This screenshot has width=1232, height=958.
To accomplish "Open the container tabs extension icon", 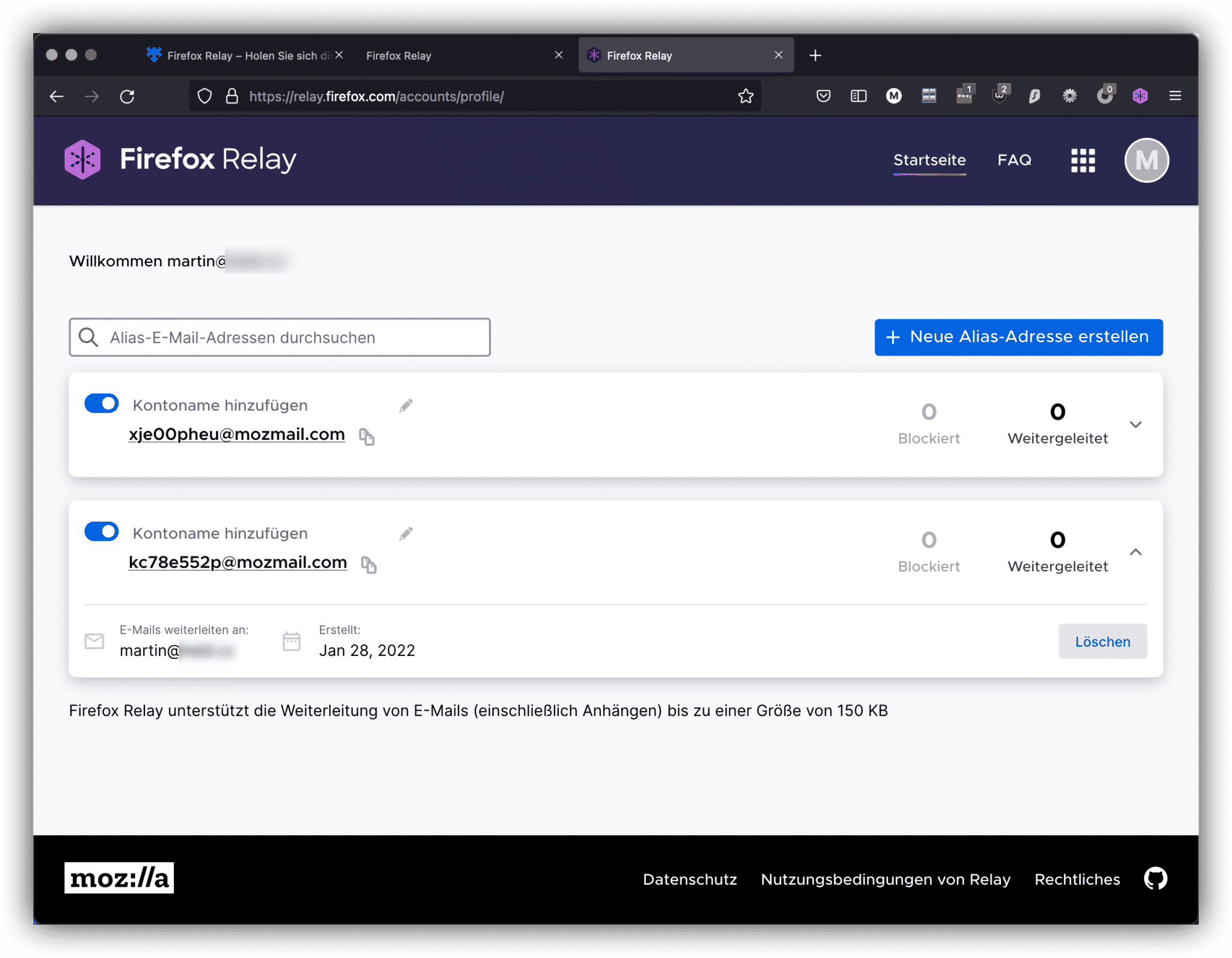I will 929,96.
